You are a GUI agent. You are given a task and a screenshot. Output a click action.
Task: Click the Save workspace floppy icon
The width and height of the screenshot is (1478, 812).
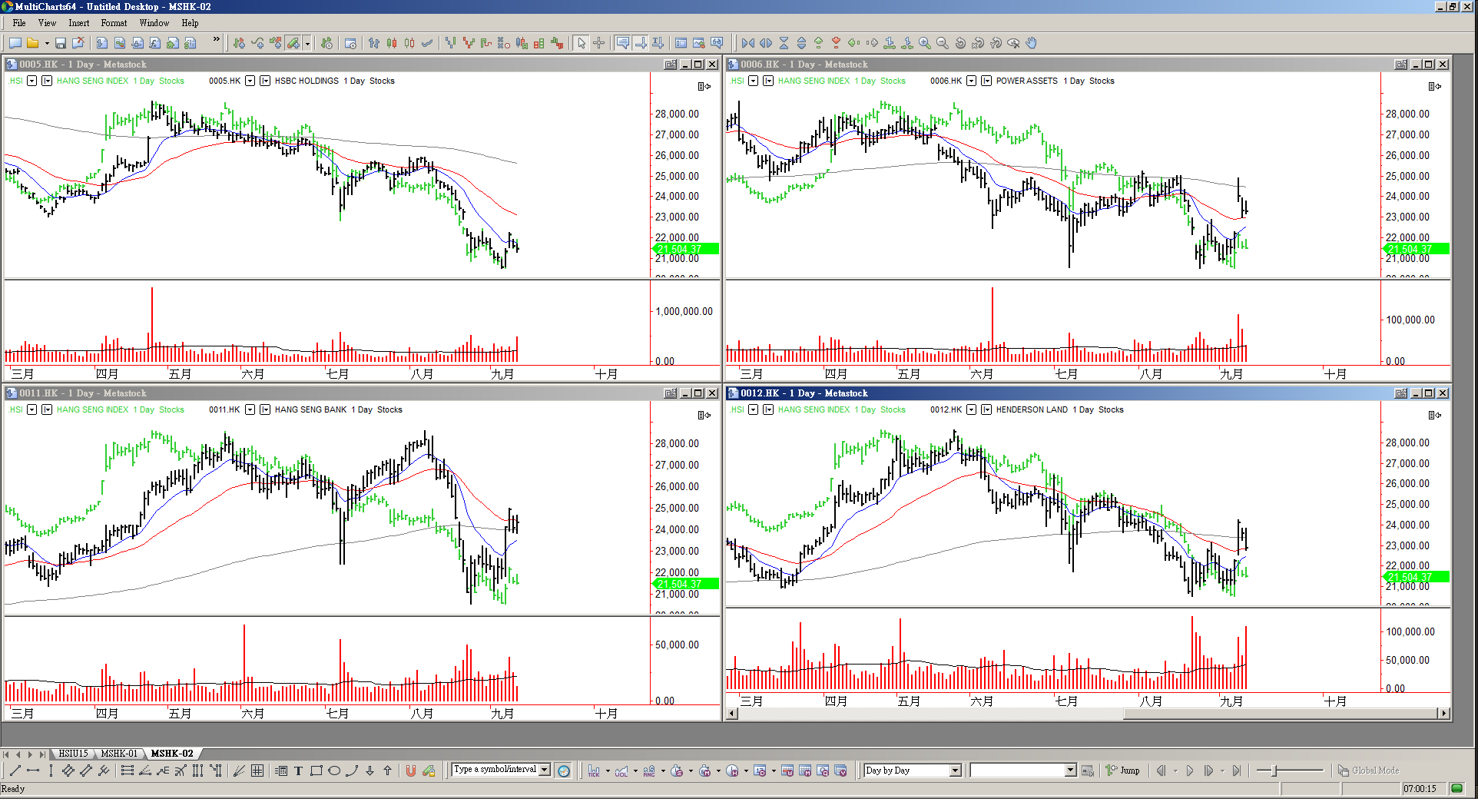click(61, 43)
